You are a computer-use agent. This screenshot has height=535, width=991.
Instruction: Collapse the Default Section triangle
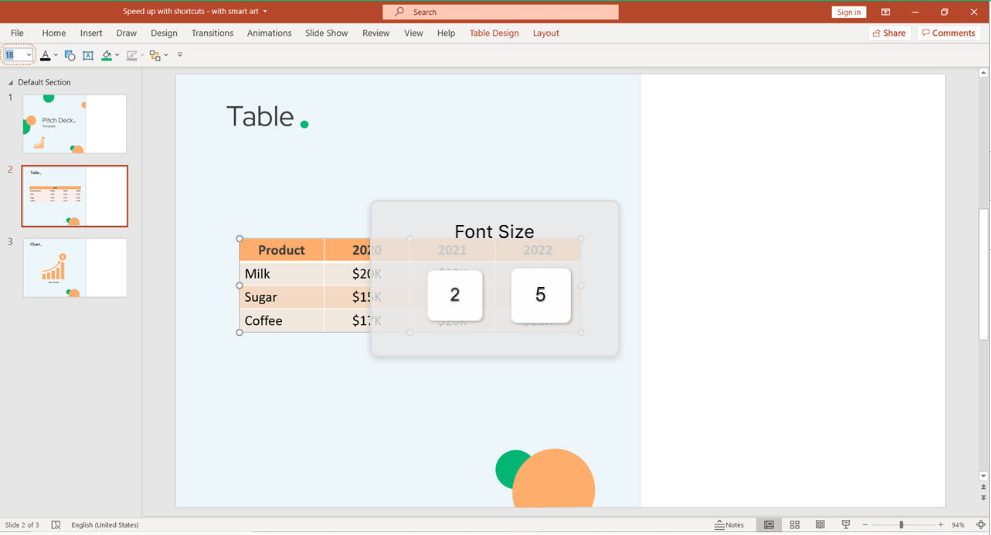point(11,83)
